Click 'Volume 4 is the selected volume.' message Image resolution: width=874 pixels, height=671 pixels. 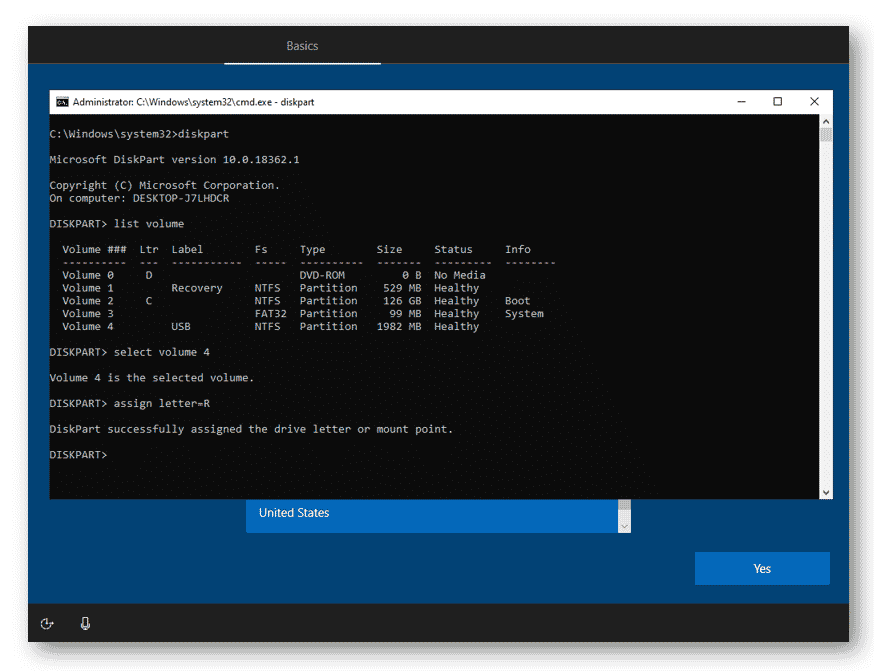click(x=152, y=378)
